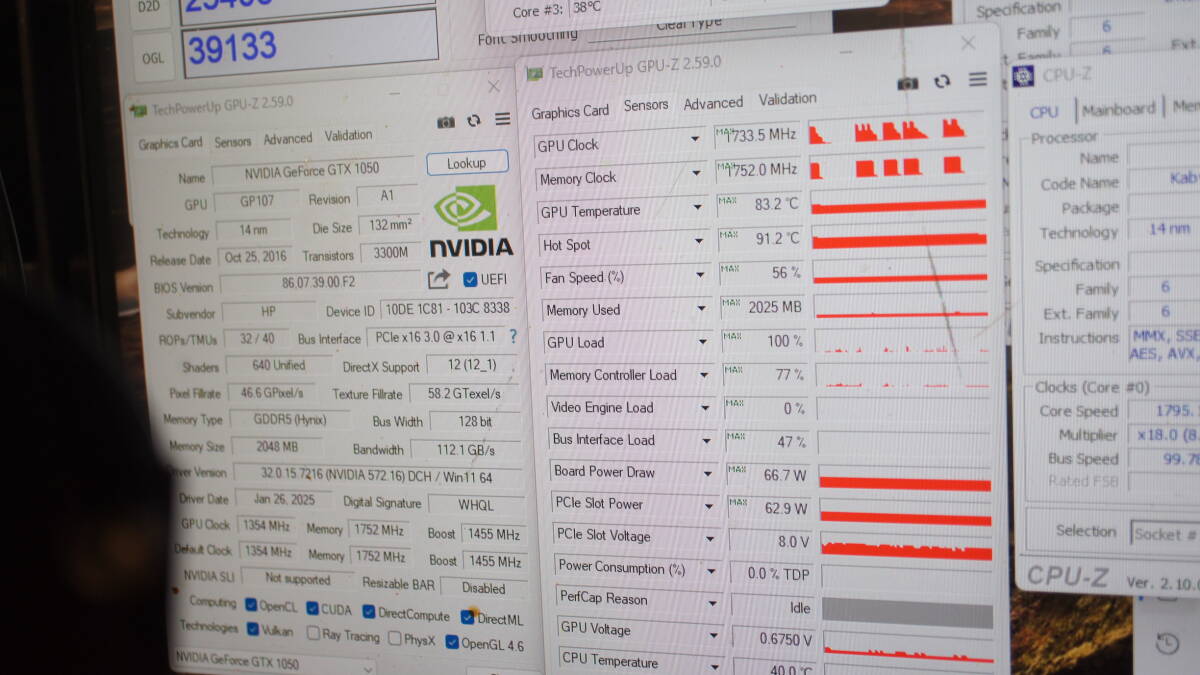Open Validation tab in GPU-Z Sensors window
The image size is (1200, 675).
pyautogui.click(x=788, y=99)
